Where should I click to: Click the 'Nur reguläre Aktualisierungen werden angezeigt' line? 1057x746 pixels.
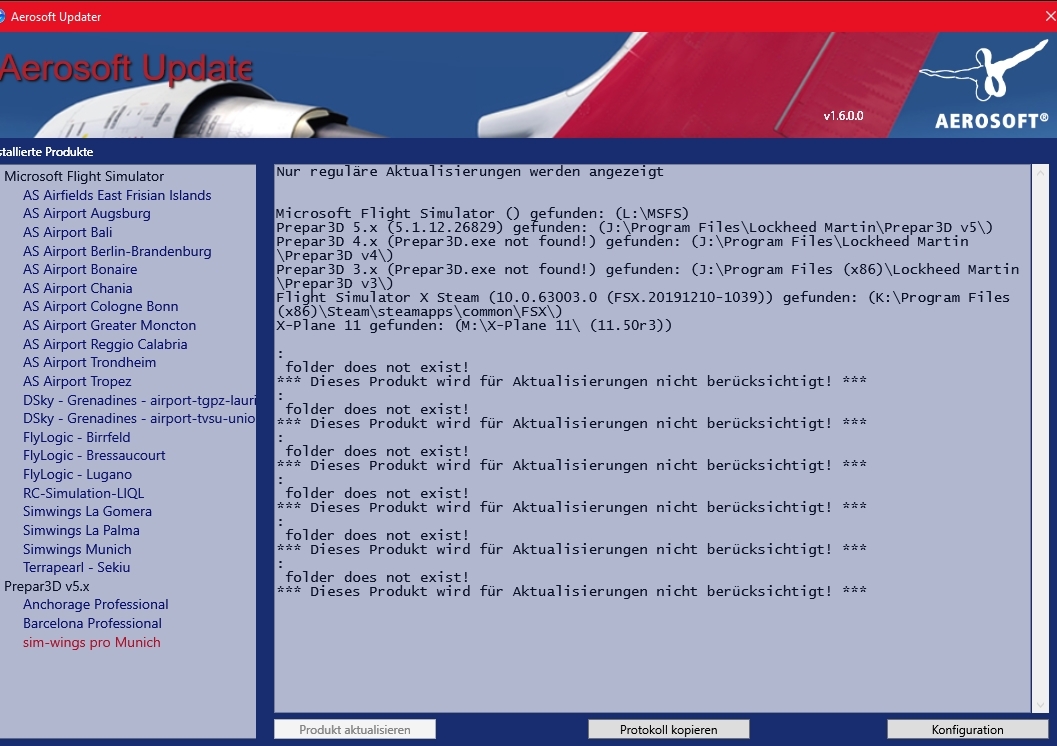[x=470, y=171]
